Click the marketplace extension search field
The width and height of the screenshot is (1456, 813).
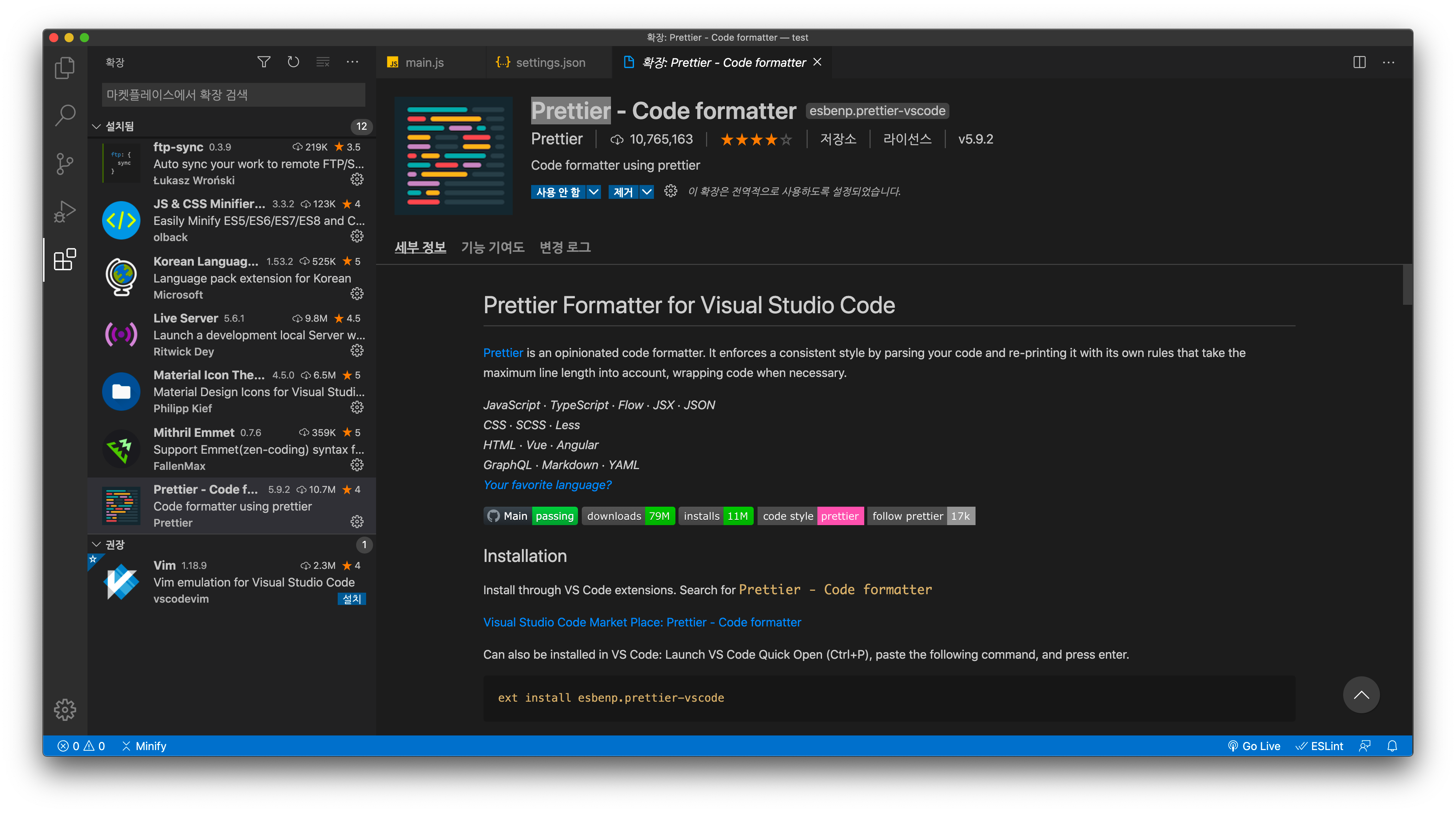tap(233, 95)
